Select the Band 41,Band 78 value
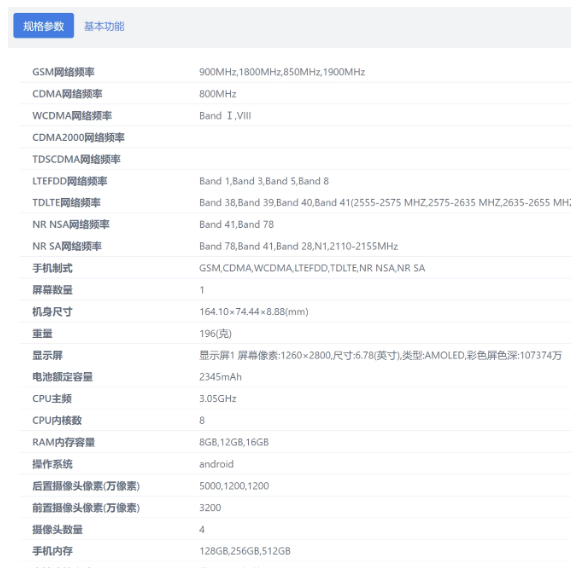Viewport: 571px width, 568px height. click(237, 225)
